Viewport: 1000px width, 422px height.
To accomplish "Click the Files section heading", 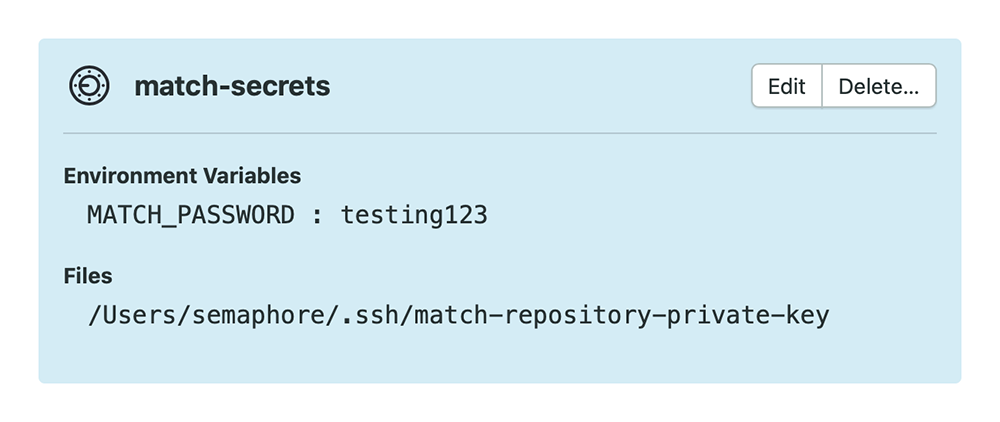I will [x=88, y=276].
